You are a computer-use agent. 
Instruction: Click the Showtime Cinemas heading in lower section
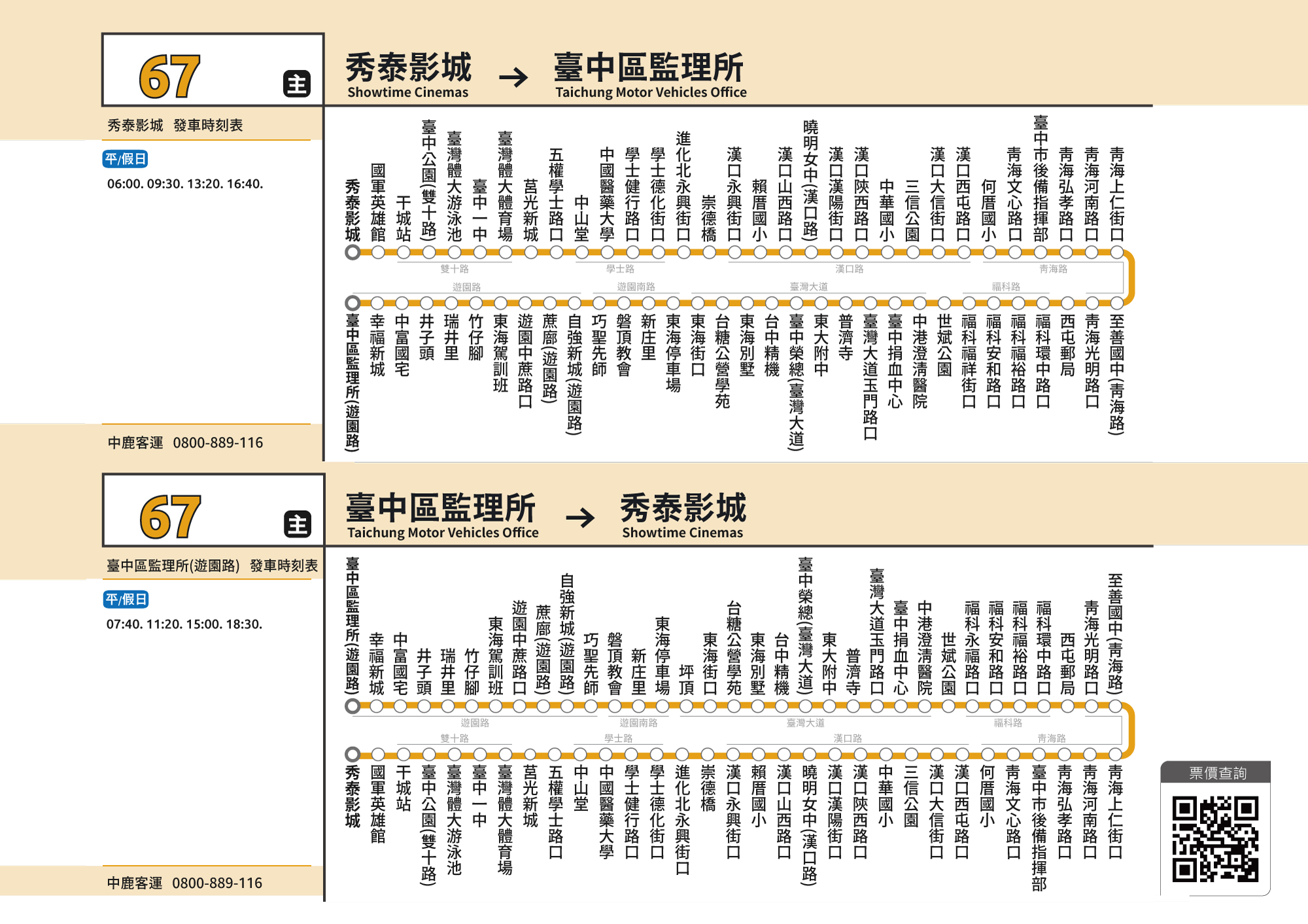(x=682, y=532)
